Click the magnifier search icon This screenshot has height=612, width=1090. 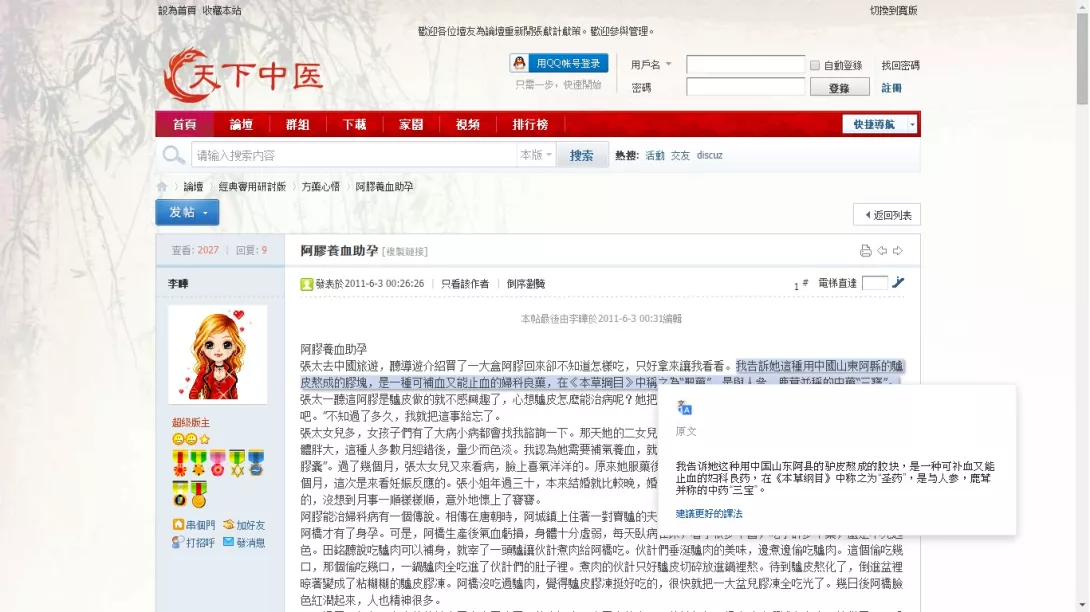(x=173, y=154)
